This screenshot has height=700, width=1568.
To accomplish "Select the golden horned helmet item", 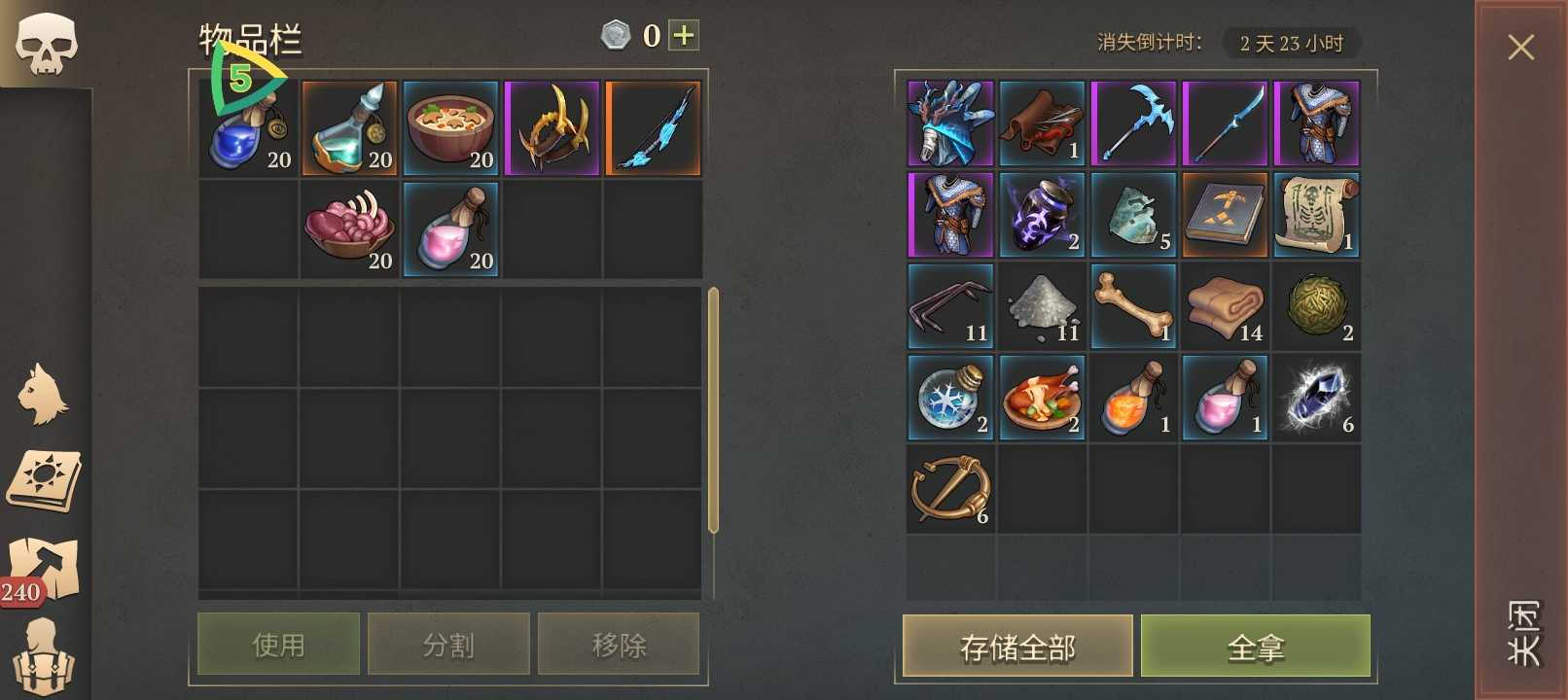I will coord(552,128).
